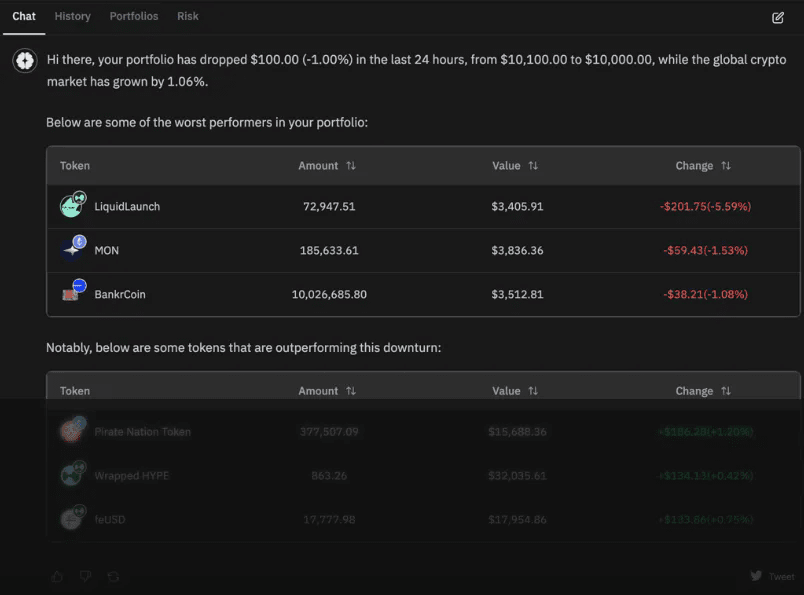Click the Pirate Nation Token icon
The height and width of the screenshot is (595, 804).
click(x=72, y=431)
